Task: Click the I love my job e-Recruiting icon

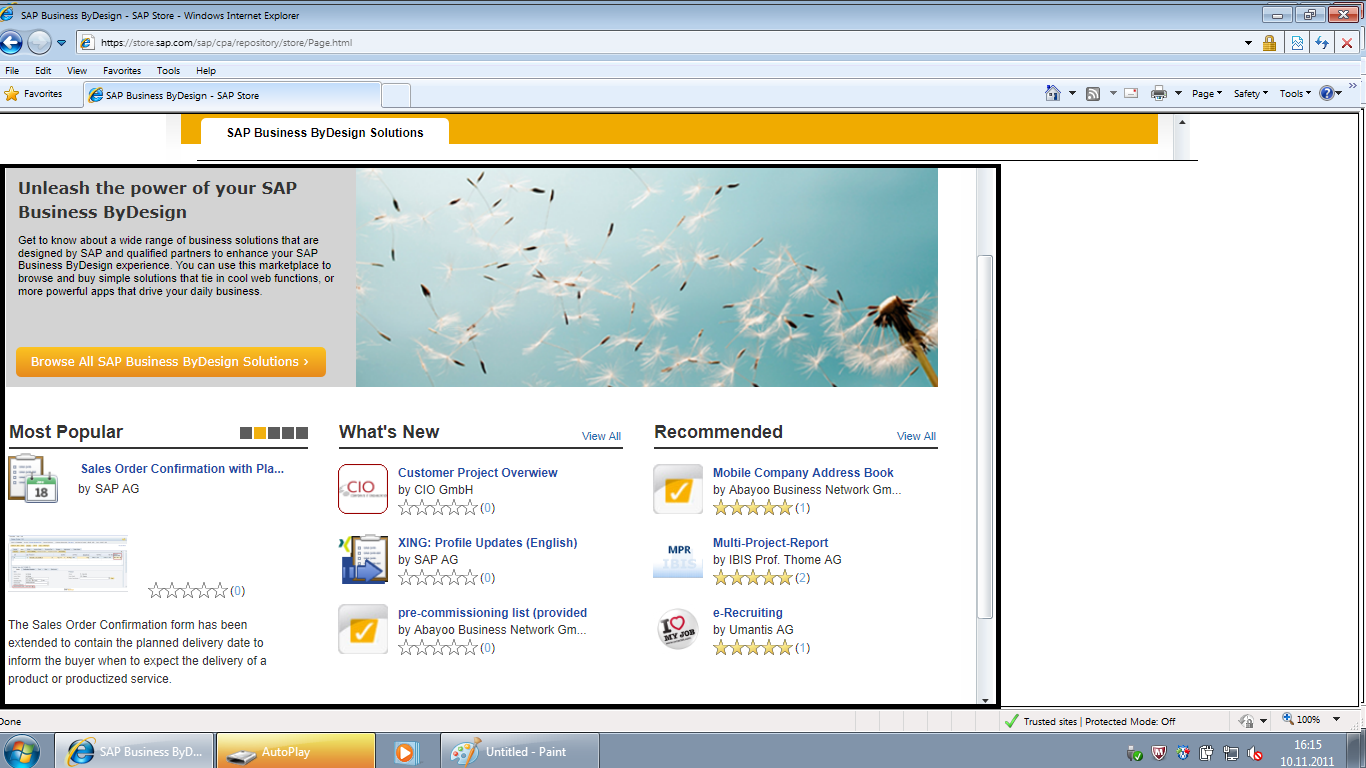Action: [x=678, y=629]
